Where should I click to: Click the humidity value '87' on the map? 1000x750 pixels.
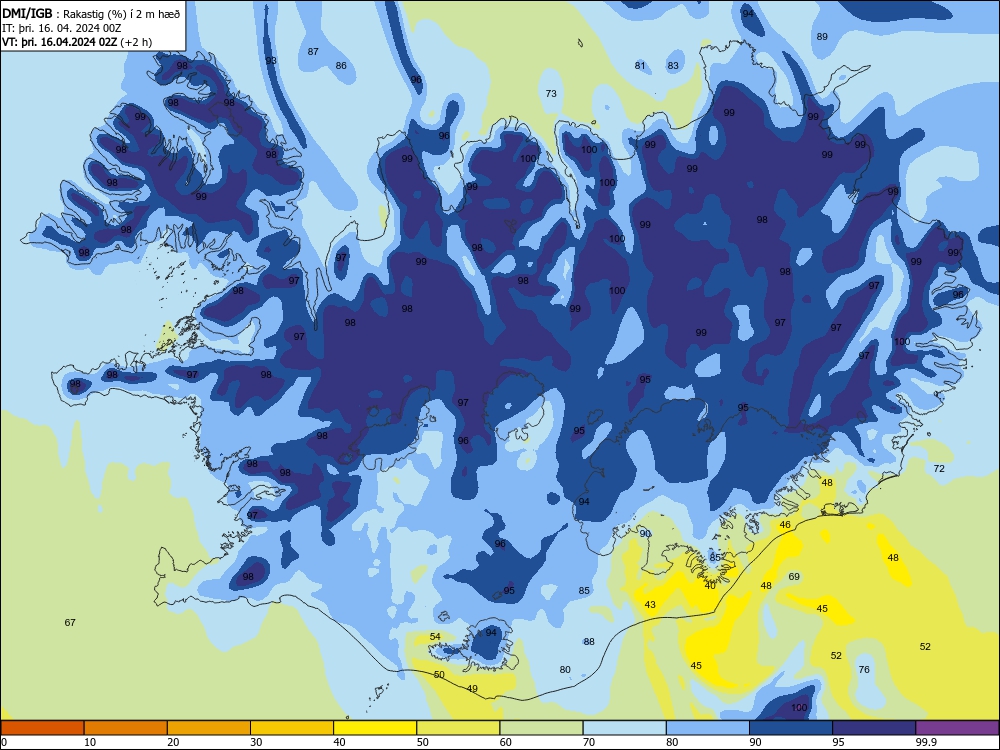pyautogui.click(x=313, y=52)
